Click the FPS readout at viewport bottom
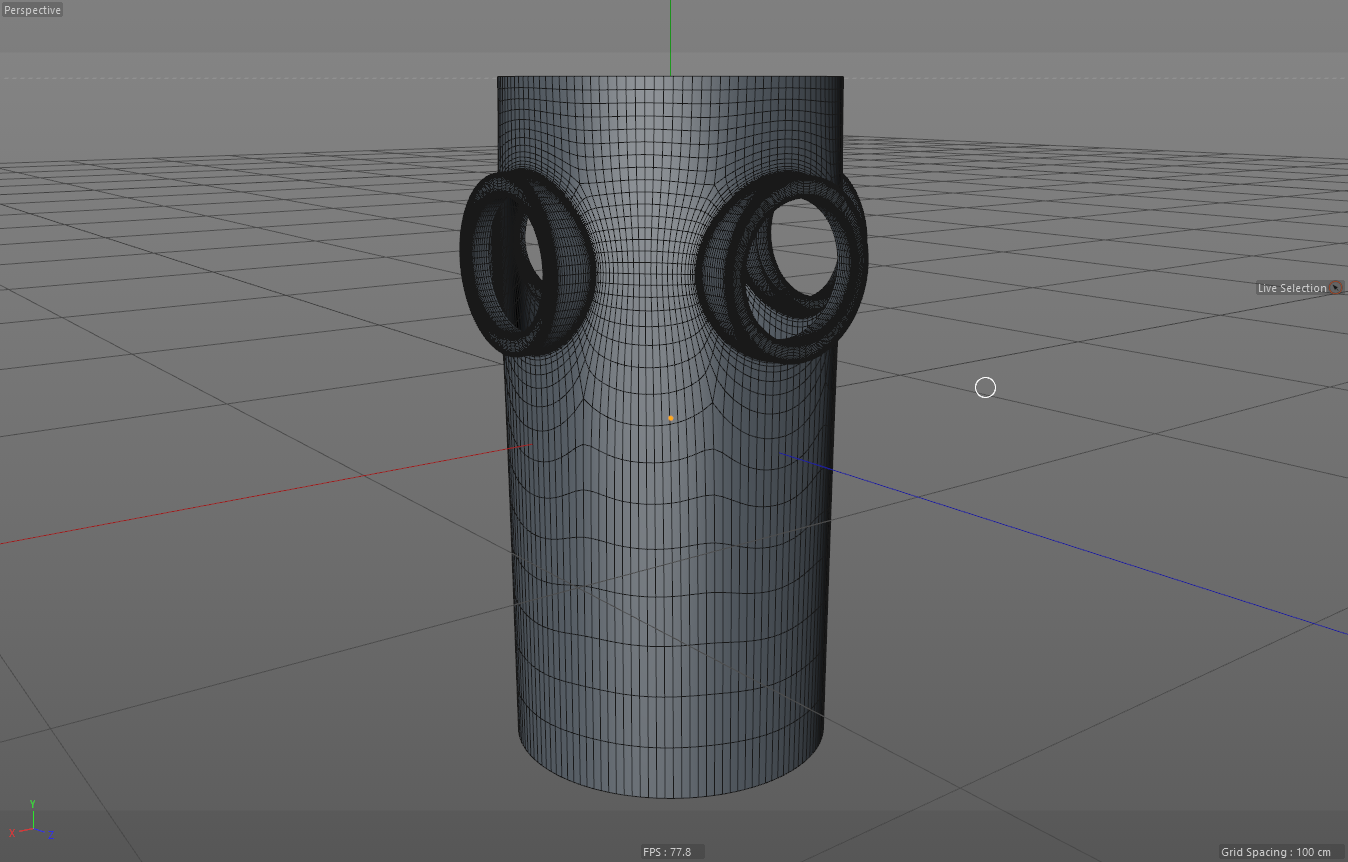Screen dimensions: 1348x862 tap(667, 852)
